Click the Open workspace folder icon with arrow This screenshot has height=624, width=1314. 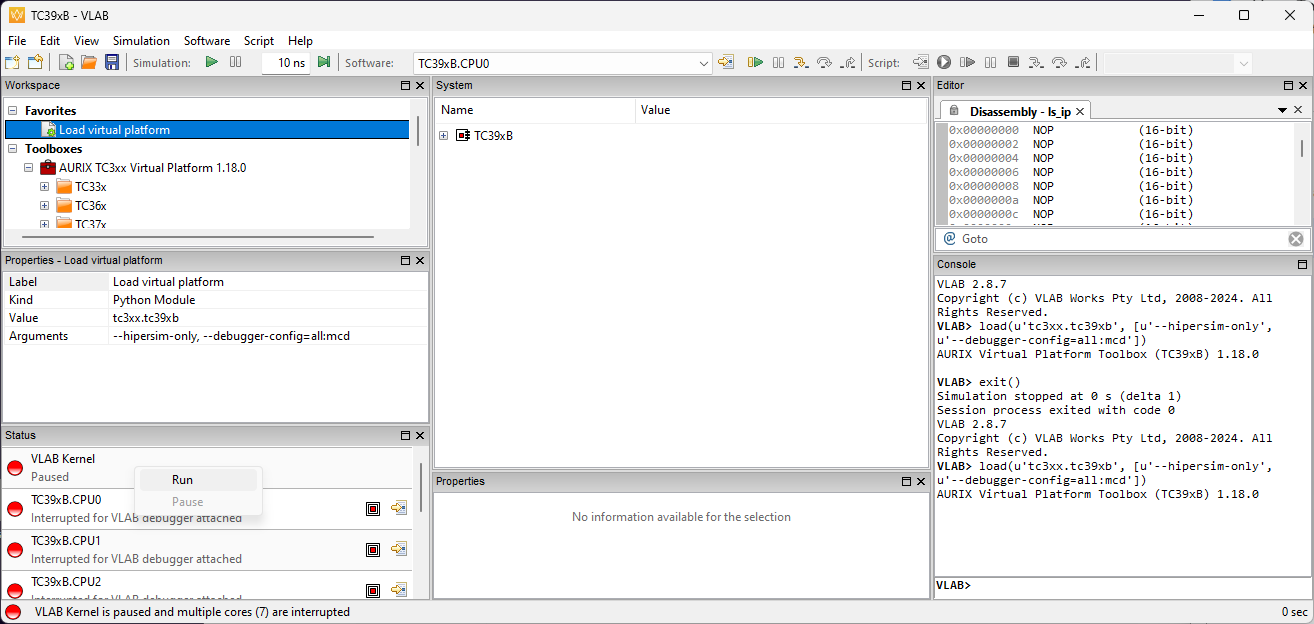(35, 62)
